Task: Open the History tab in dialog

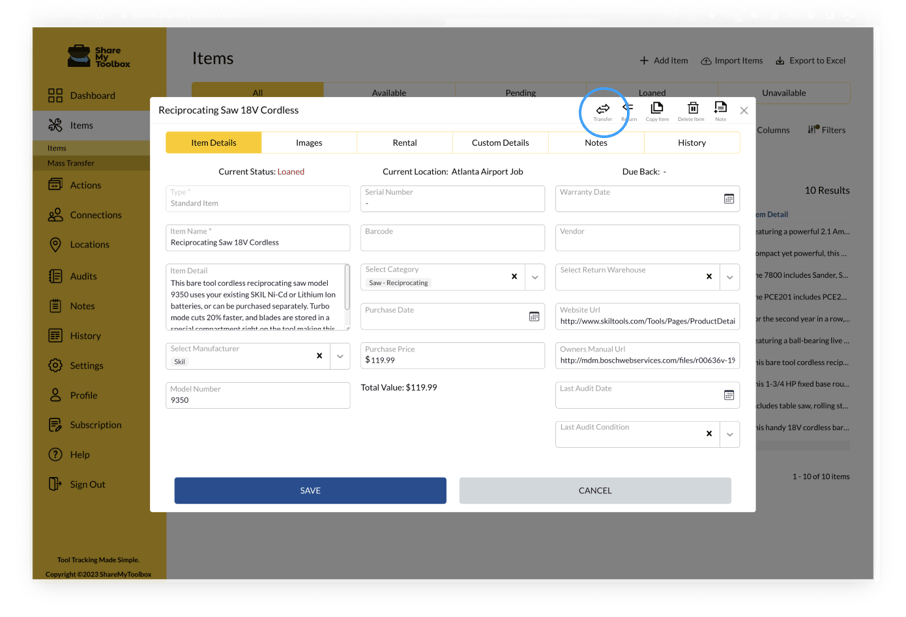Action: pyautogui.click(x=691, y=143)
